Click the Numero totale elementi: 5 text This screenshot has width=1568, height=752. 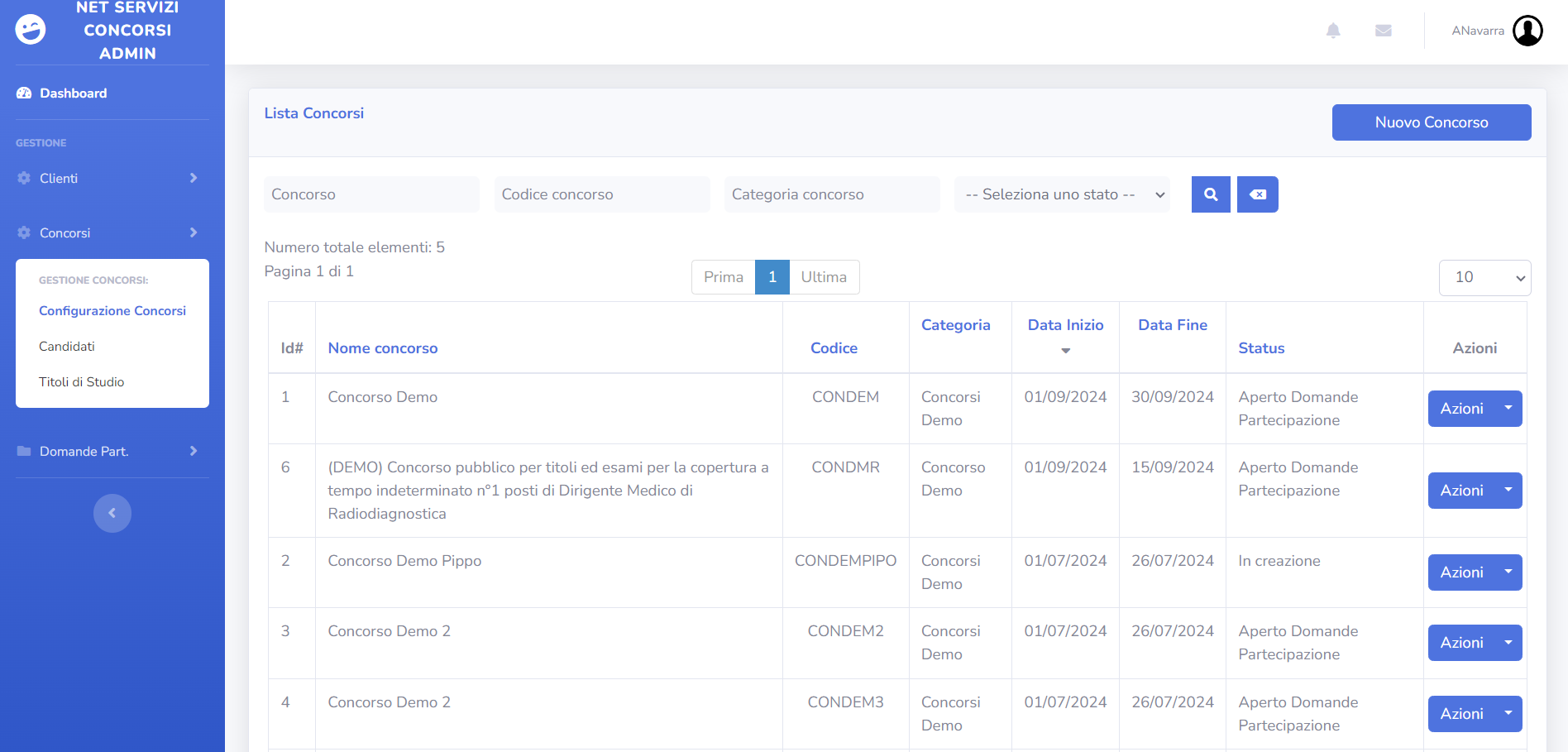pos(355,247)
